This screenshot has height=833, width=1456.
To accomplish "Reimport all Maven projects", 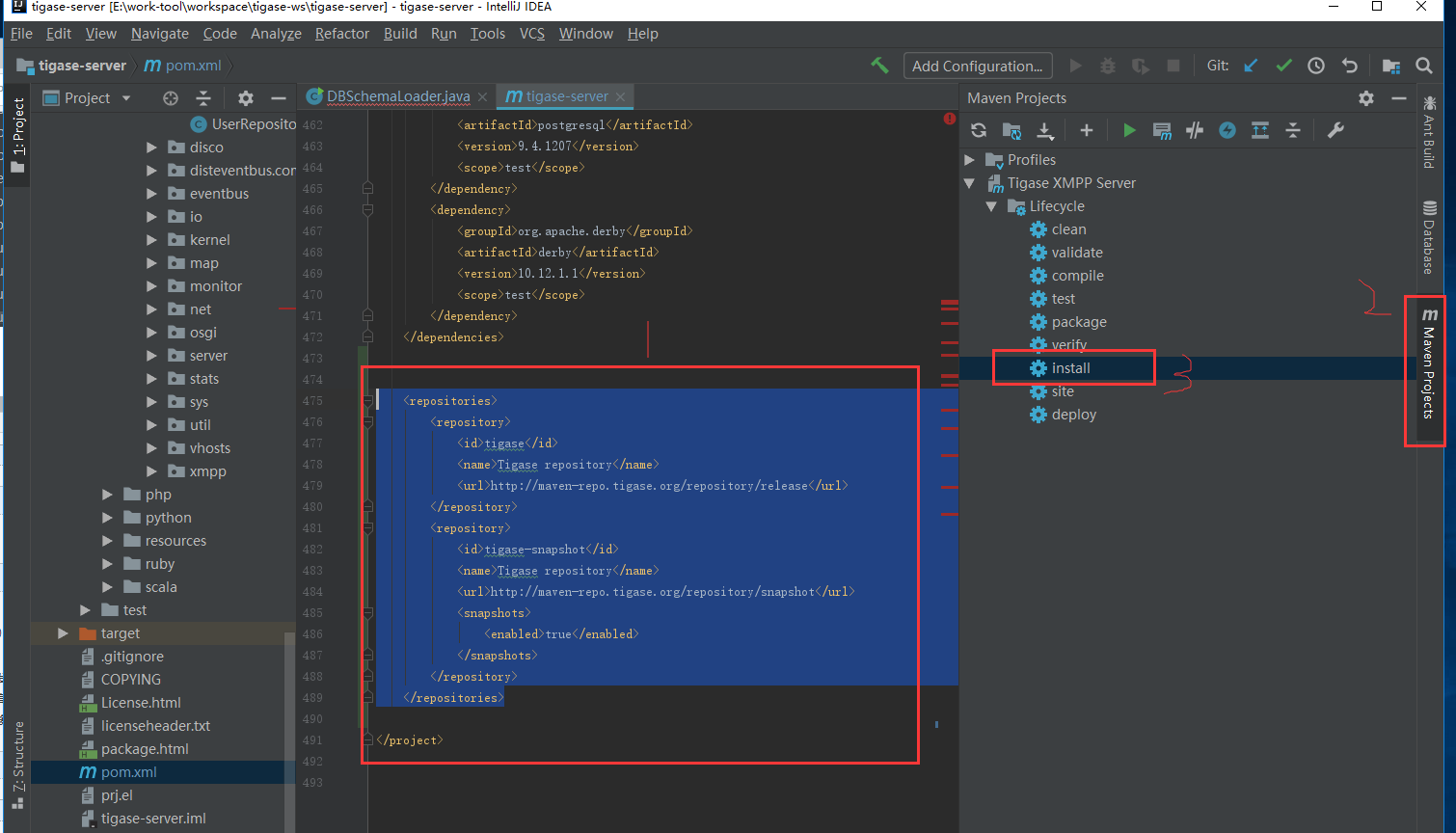I will [979, 130].
